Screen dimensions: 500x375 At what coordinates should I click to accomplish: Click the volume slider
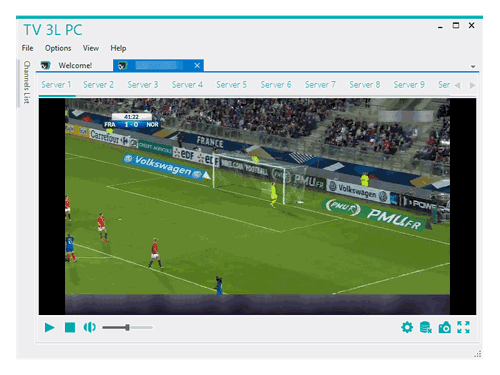click(128, 328)
